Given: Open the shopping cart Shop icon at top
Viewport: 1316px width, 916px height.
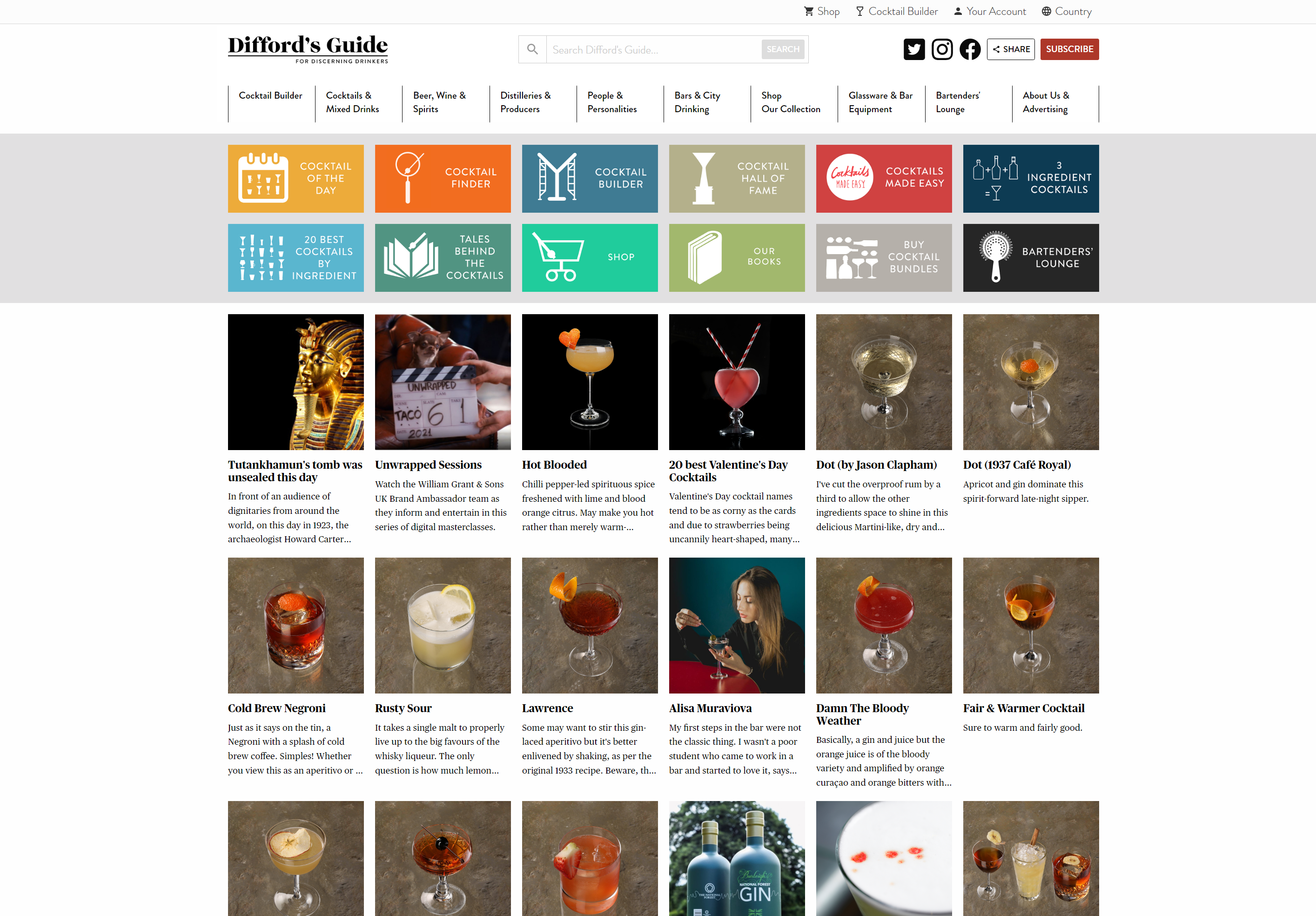Looking at the screenshot, I should [x=809, y=12].
